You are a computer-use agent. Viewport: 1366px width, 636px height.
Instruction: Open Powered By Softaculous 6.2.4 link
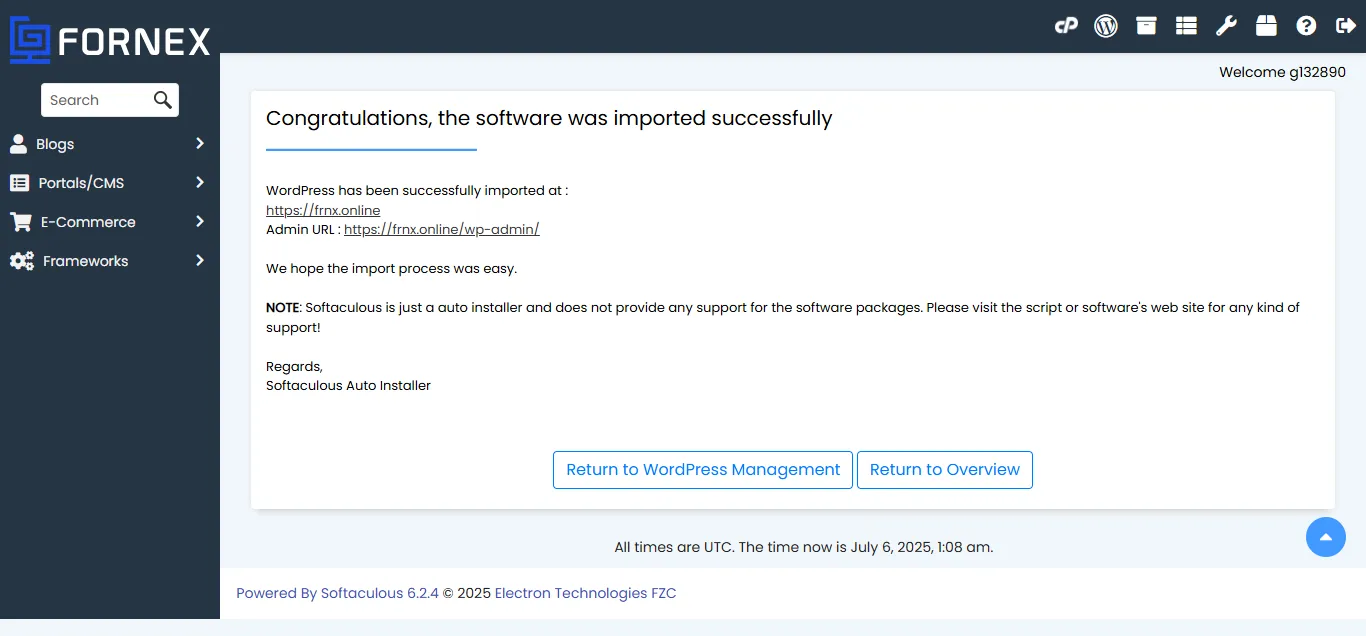tap(337, 593)
